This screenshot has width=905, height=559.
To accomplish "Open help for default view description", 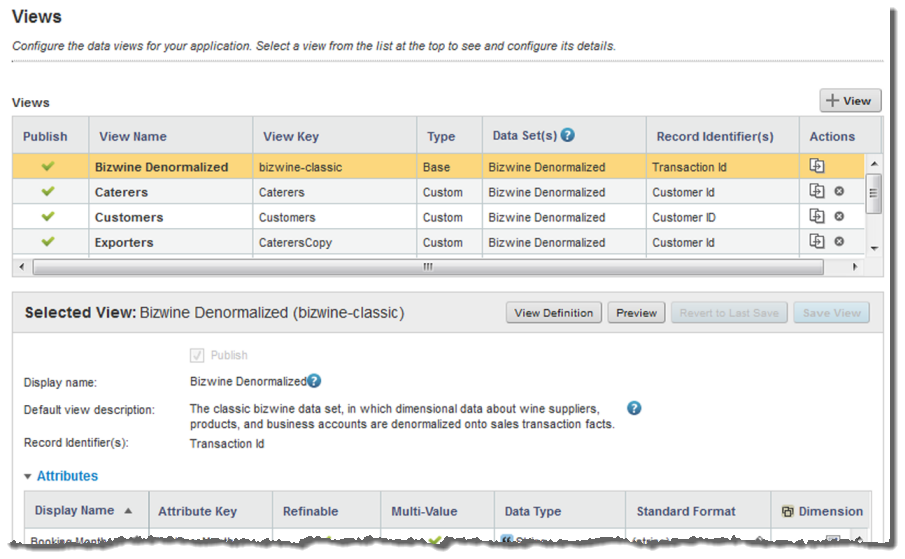I will pyautogui.click(x=634, y=409).
